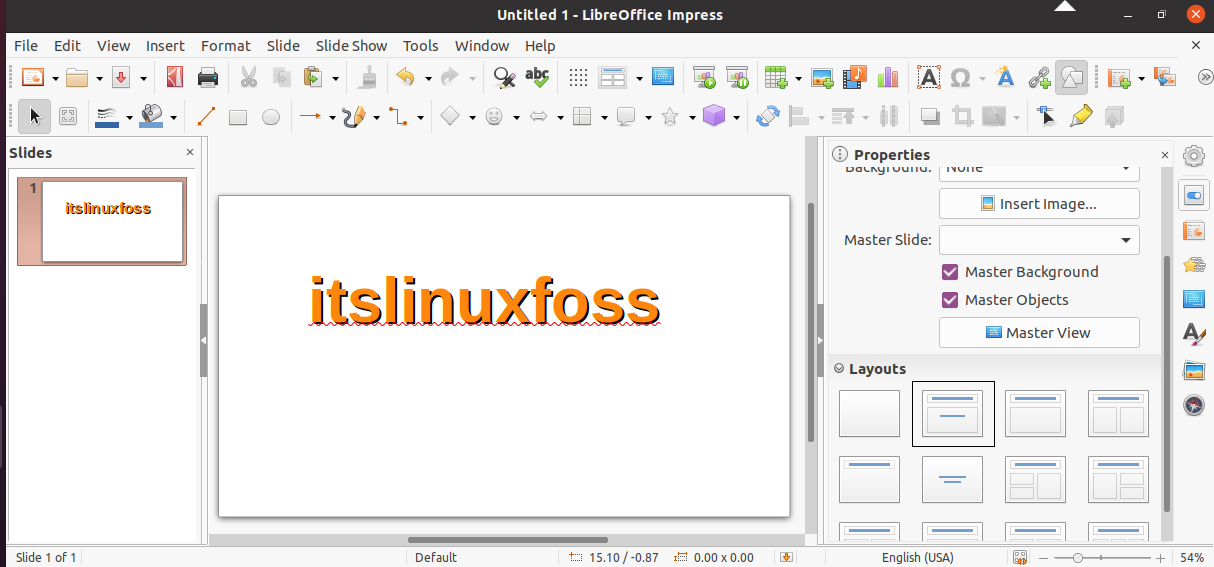
Task: Open the Insert menu
Action: pos(165,46)
